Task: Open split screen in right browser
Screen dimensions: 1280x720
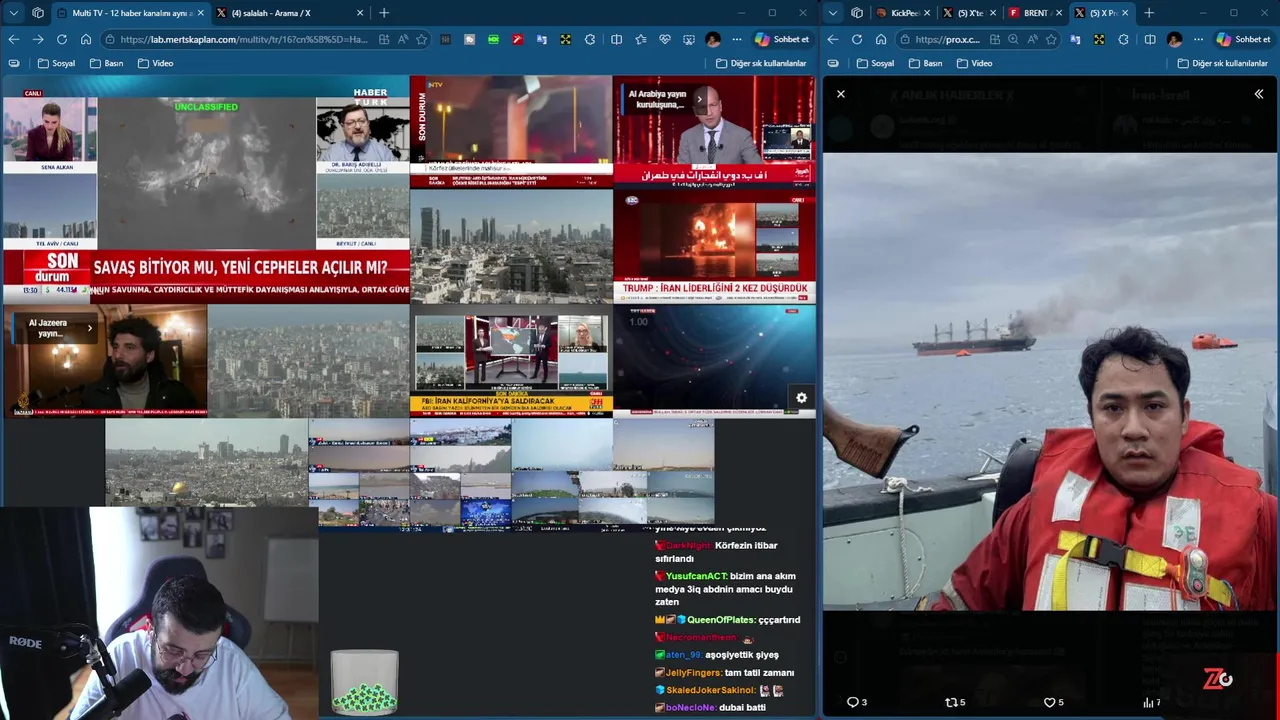Action: tap(1150, 39)
